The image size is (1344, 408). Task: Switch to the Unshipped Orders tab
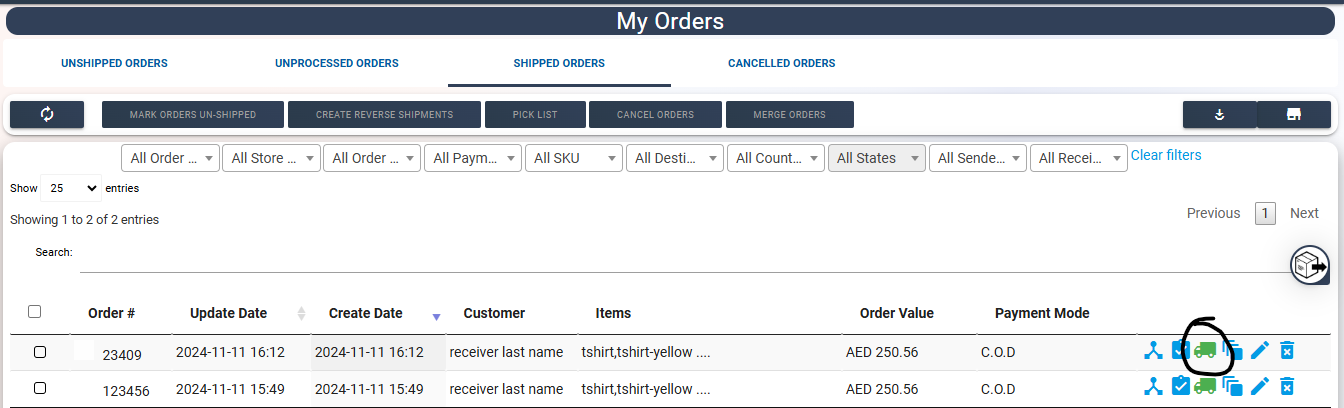(114, 63)
